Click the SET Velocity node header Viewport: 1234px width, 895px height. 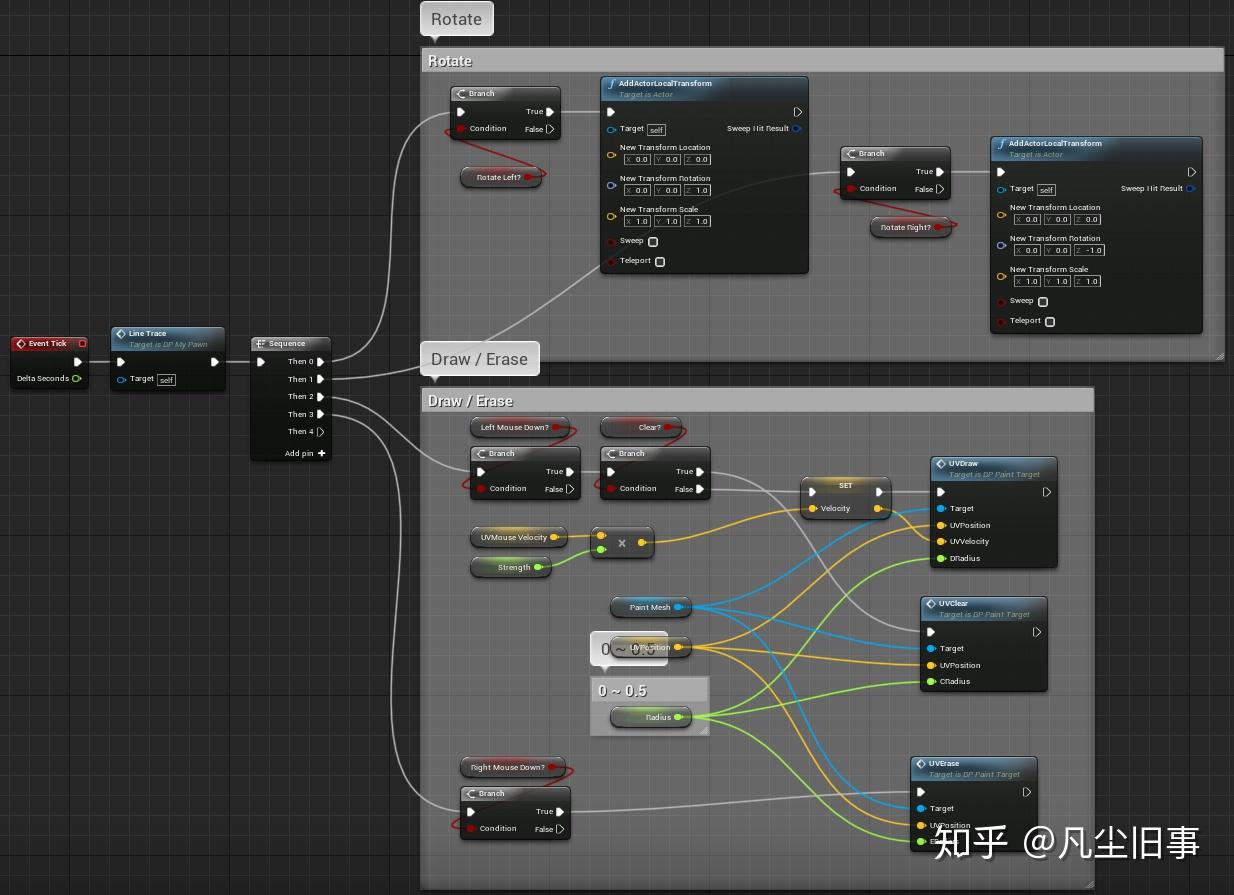point(845,485)
